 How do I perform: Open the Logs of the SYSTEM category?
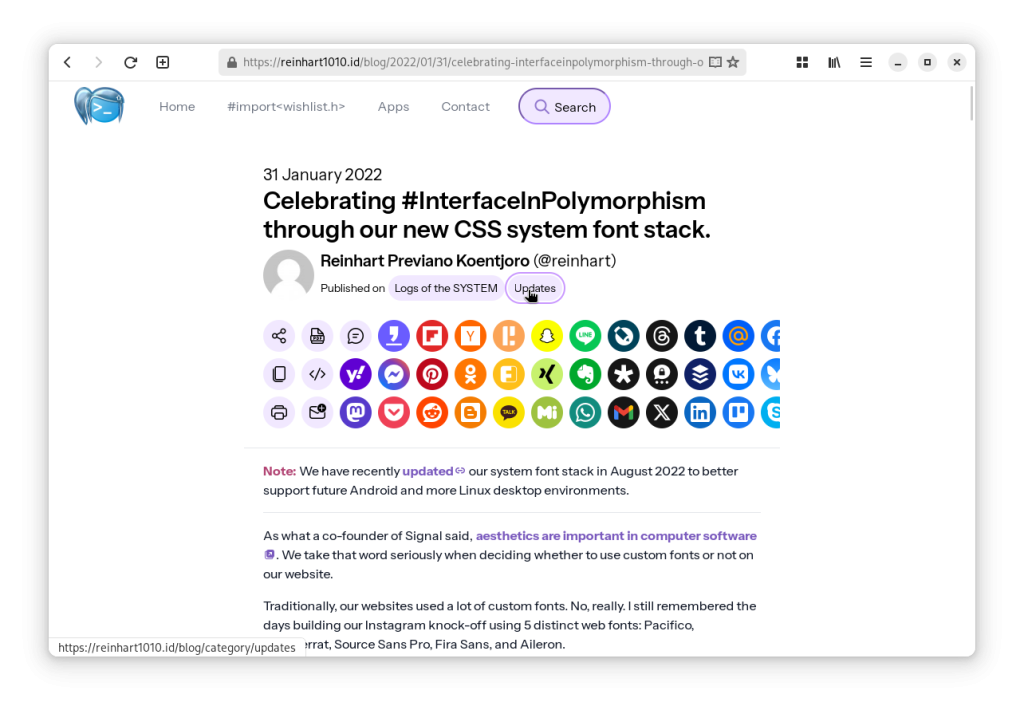click(445, 288)
